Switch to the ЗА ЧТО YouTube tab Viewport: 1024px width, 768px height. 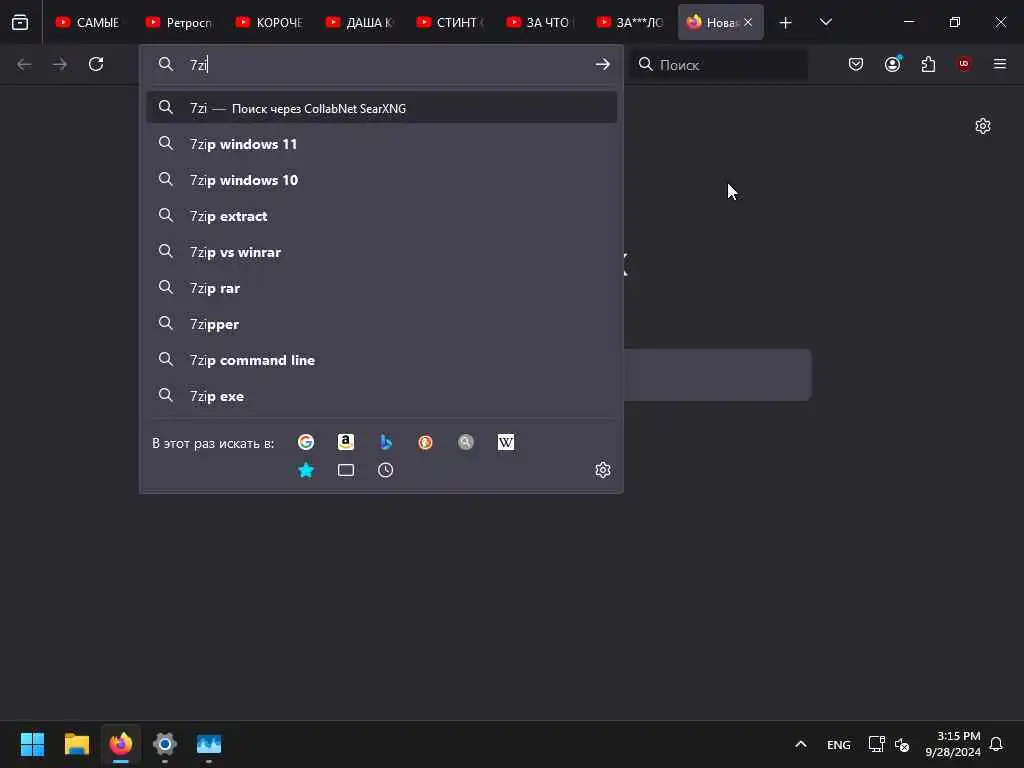click(x=539, y=22)
